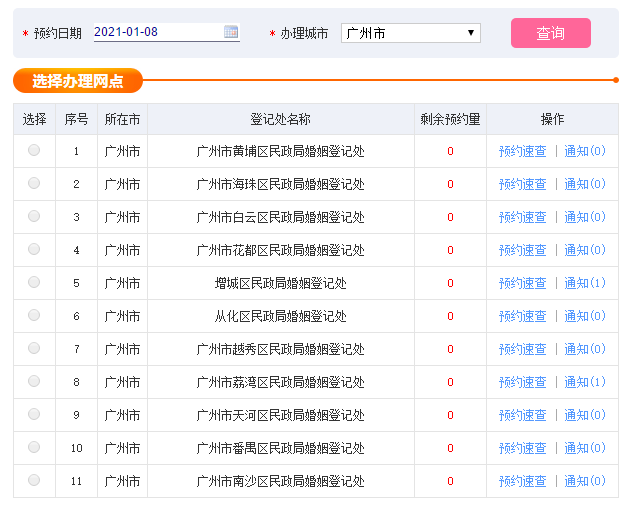Screen dimensions: 634x505
Task: Click text 广州市越秀区民政局婚姻登记处
Action: tap(280, 349)
